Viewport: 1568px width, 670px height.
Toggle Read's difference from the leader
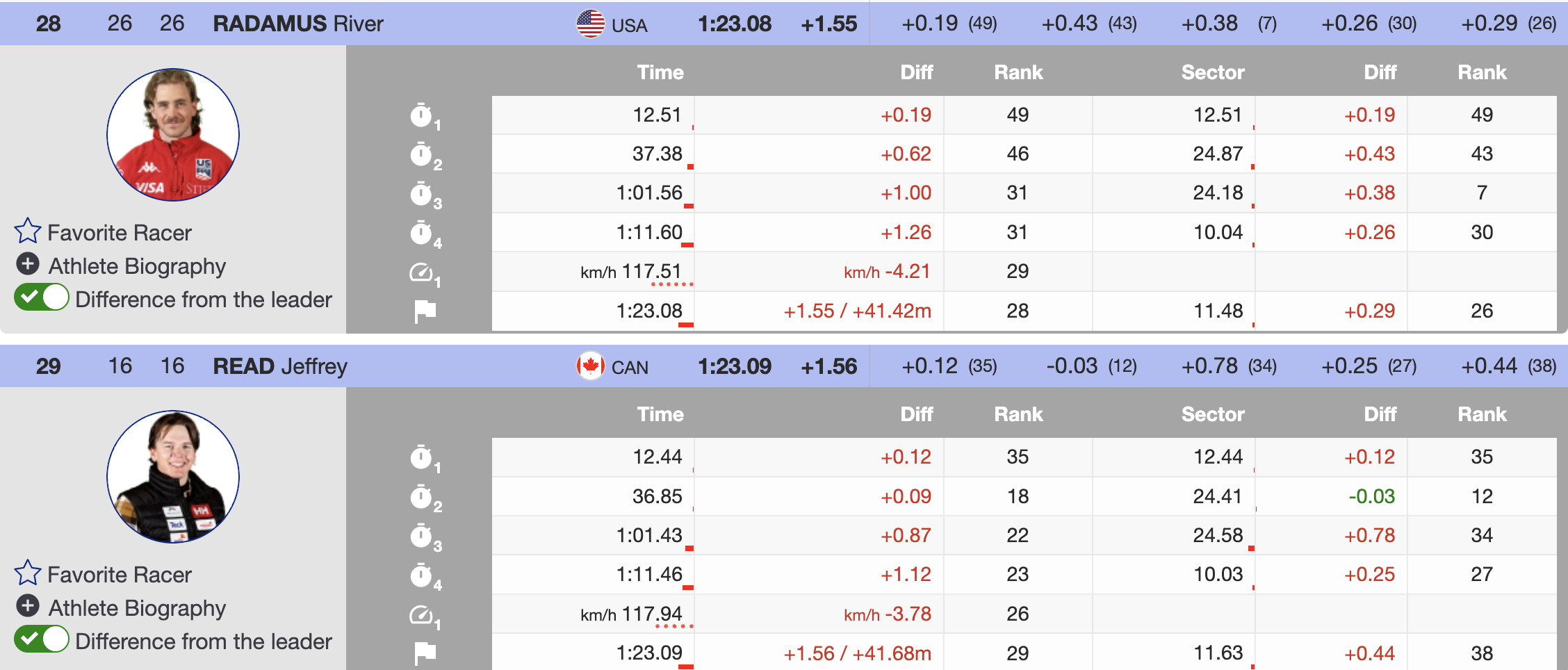tap(42, 639)
